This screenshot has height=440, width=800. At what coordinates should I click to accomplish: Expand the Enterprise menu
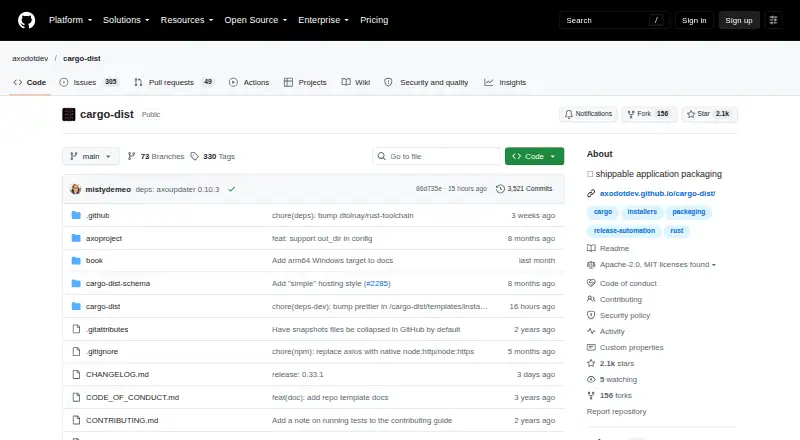[x=323, y=20]
